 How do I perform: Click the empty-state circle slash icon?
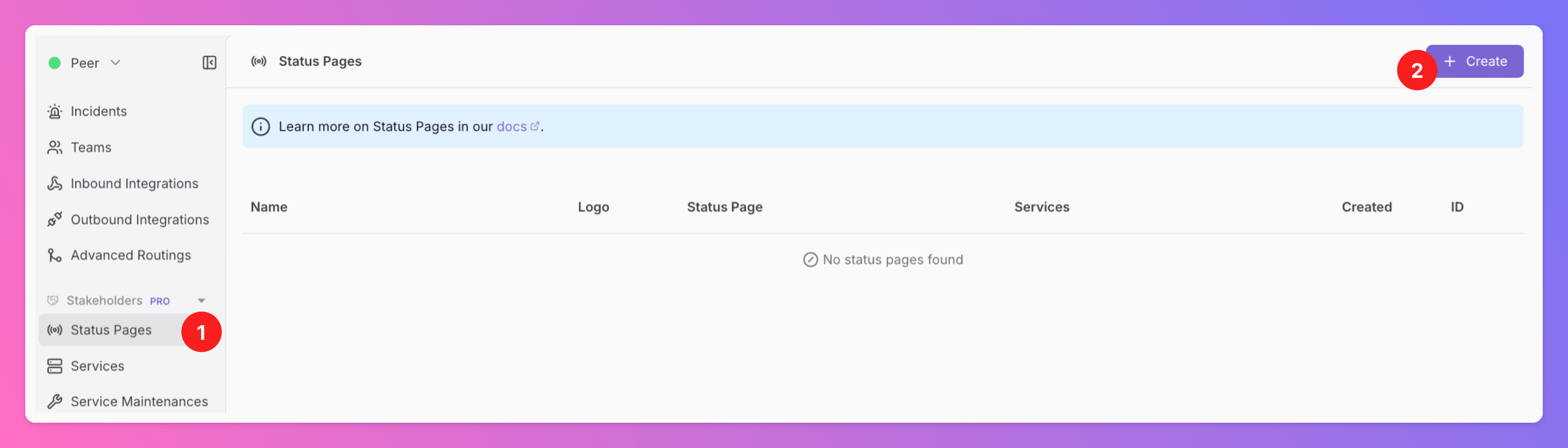(810, 260)
